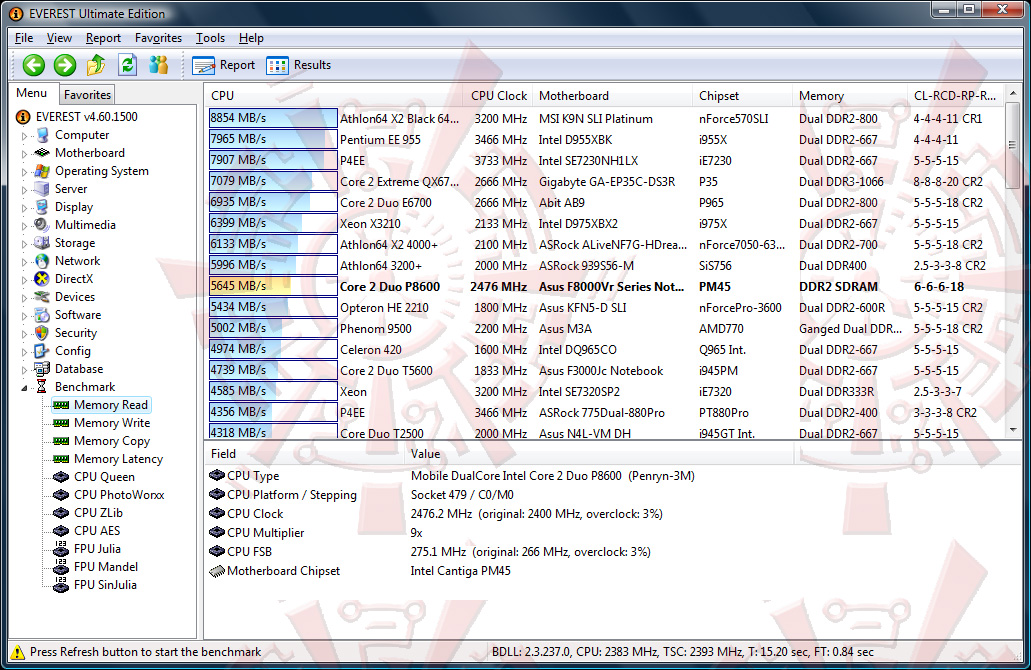Click the Operating System Windows flag icon
This screenshot has height=670, width=1031.
click(x=43, y=171)
